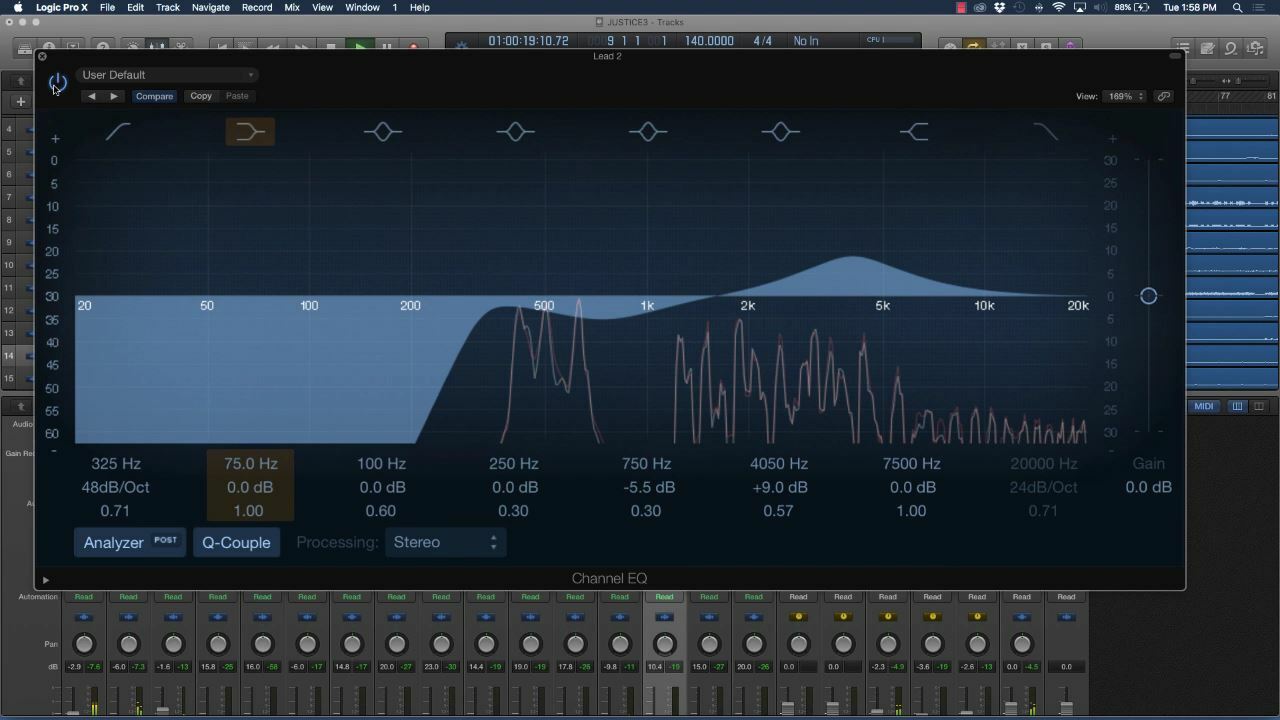Select the 0.0 dB Gain value field

click(x=1148, y=487)
